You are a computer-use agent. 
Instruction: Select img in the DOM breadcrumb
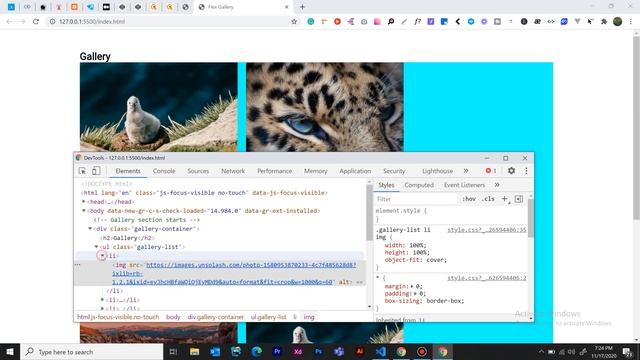309,317
